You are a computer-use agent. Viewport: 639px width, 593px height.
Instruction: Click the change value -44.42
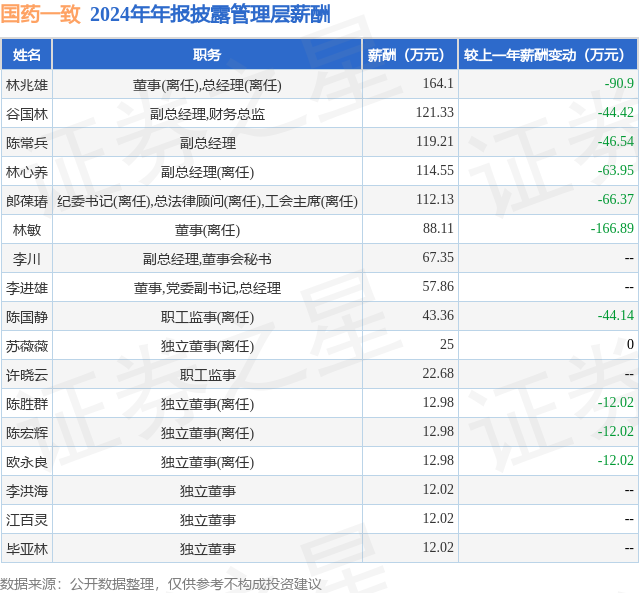pyautogui.click(x=616, y=112)
